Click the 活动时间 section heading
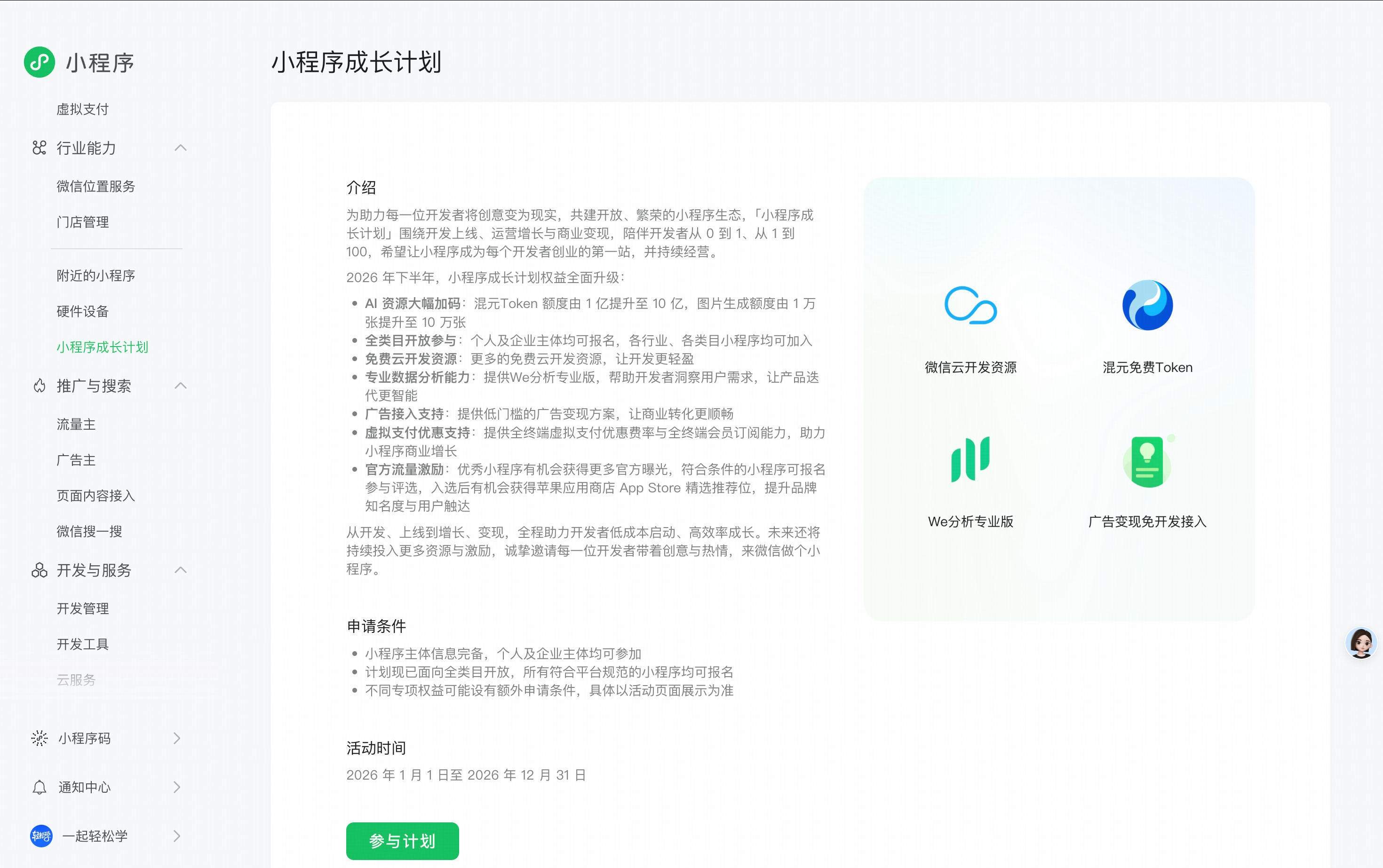This screenshot has height=868, width=1383. 376,748
